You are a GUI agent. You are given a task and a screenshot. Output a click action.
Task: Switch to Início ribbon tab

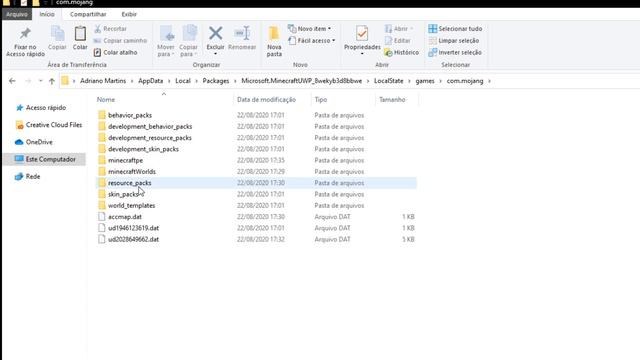pos(47,14)
